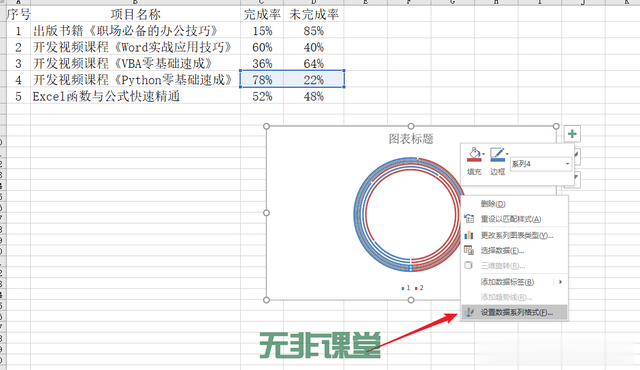Click the 选择数据(E) menu text
The image size is (640, 370).
(502, 250)
